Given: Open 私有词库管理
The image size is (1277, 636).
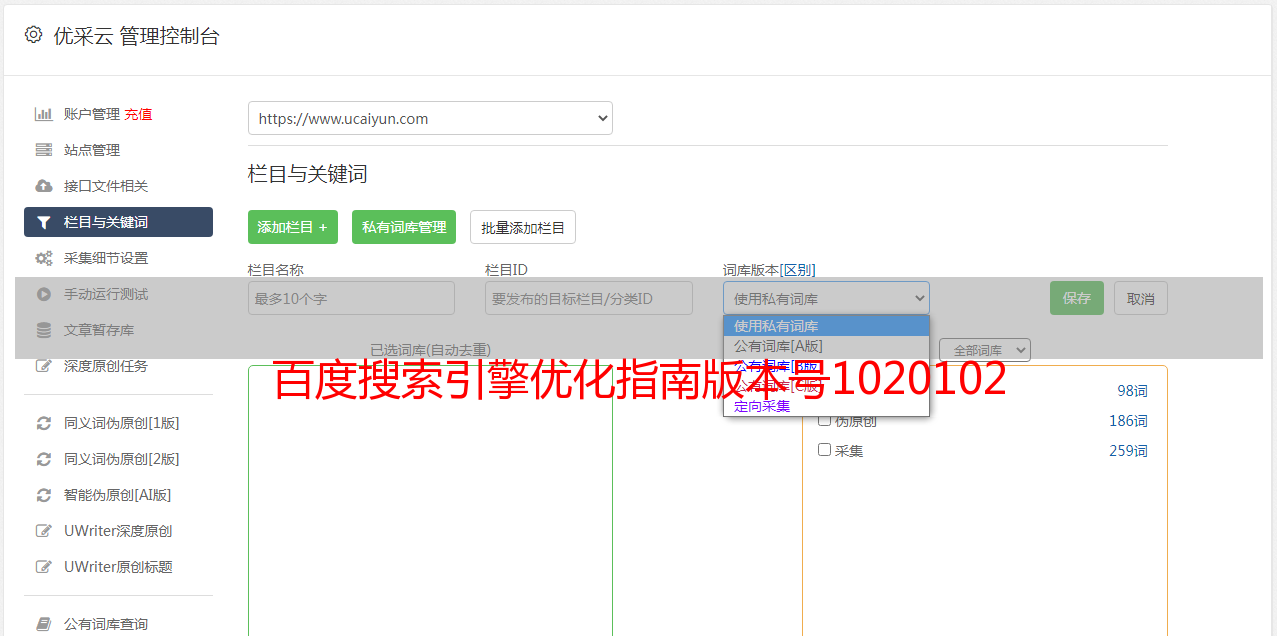Looking at the screenshot, I should point(404,227).
